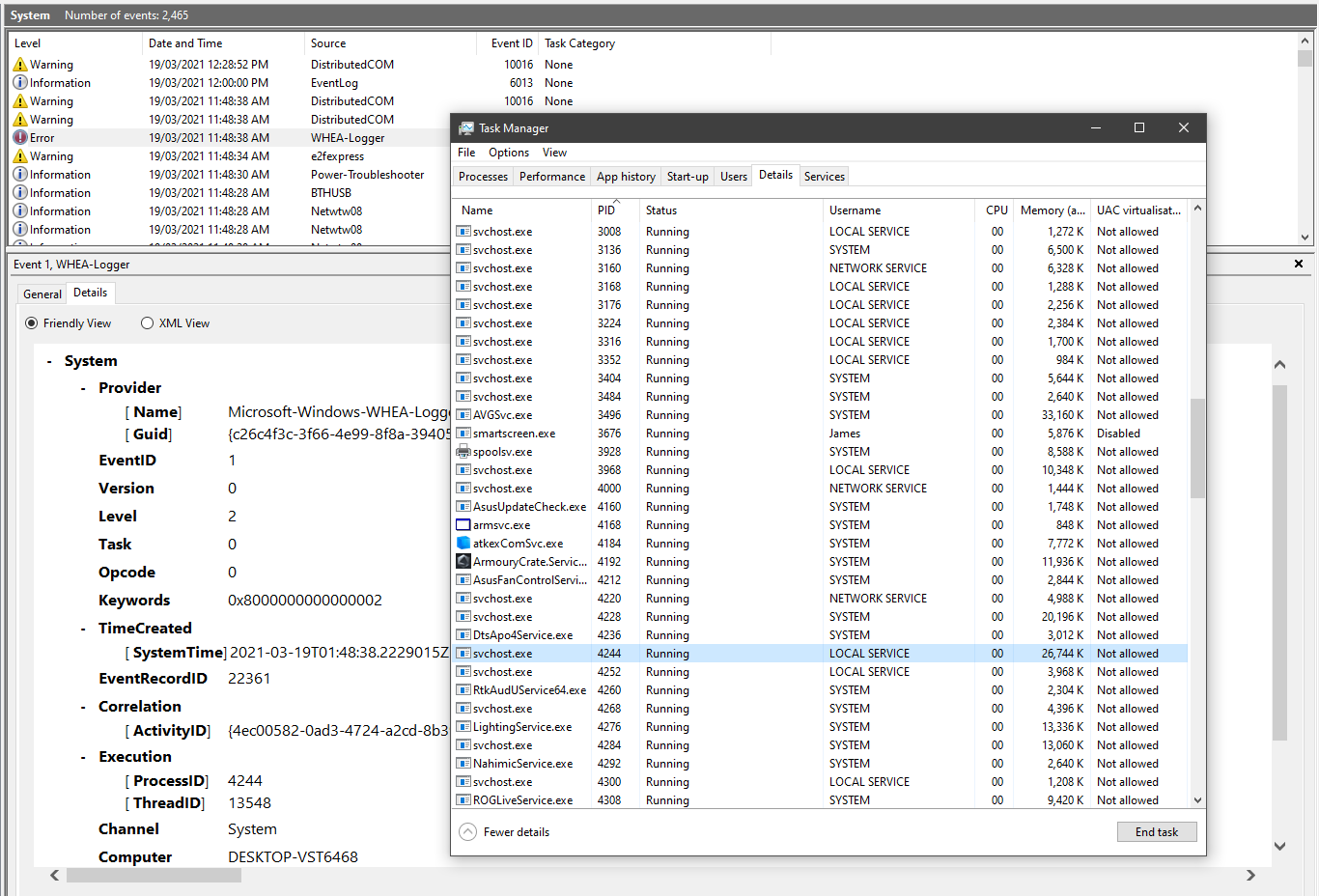Click the ArmouryCrate.Service process icon
The image size is (1319, 896).
(x=463, y=562)
